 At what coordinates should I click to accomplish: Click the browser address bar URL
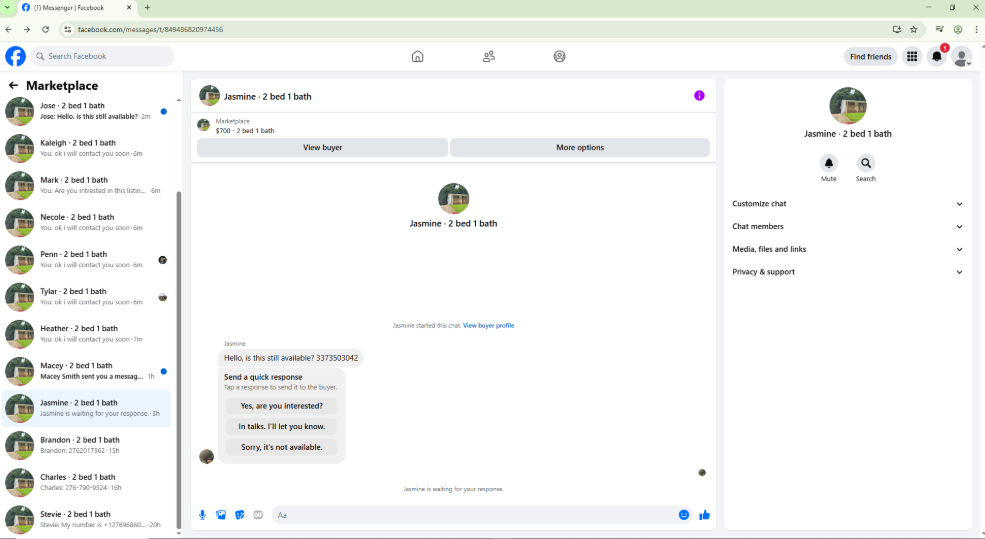tap(150, 30)
